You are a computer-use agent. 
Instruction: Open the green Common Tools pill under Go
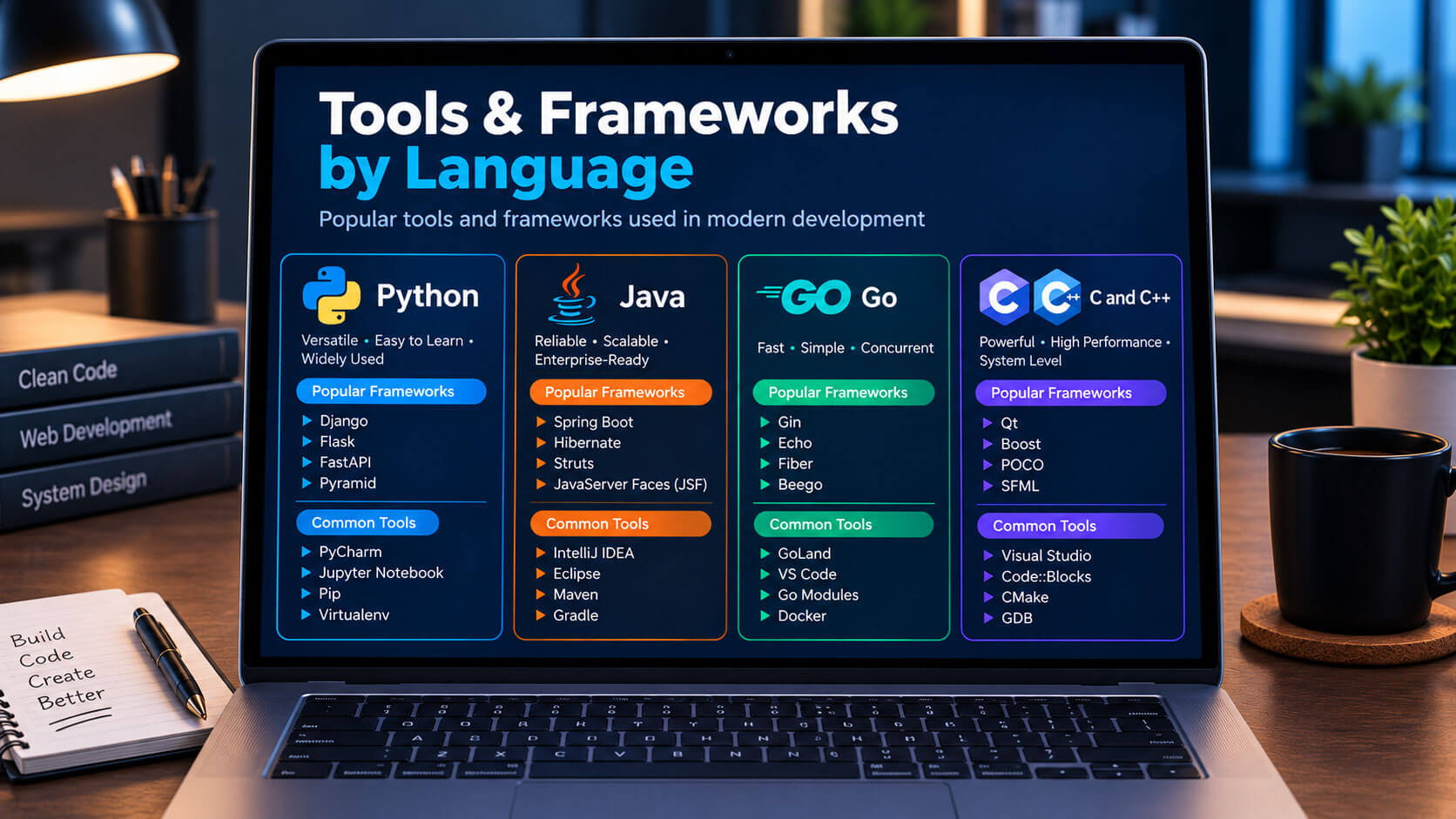[843, 525]
